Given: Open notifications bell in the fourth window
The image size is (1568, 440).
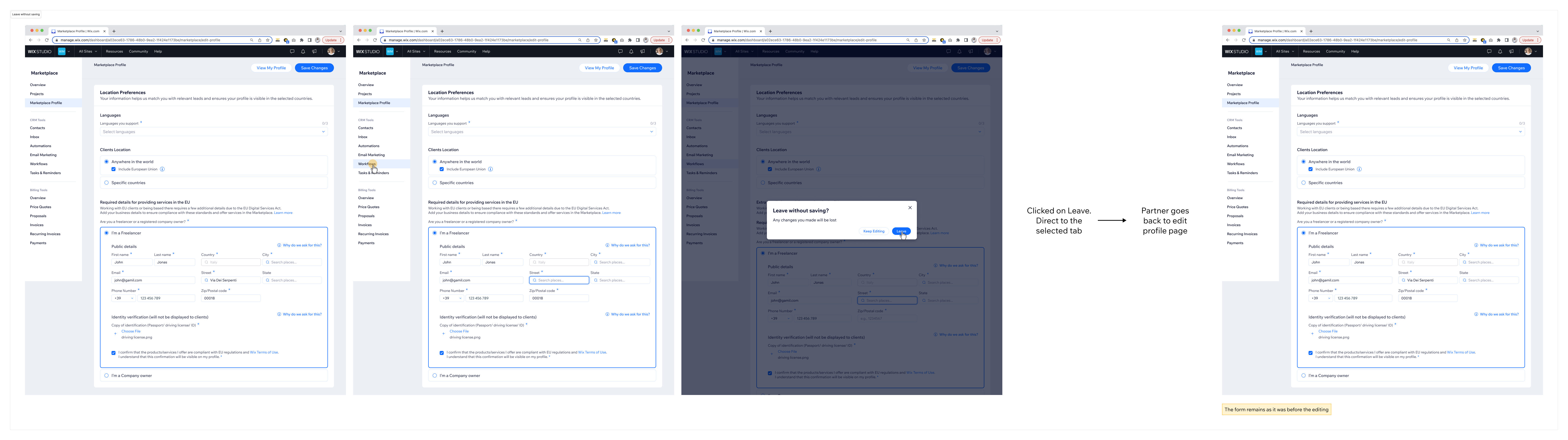Looking at the screenshot, I should [x=1501, y=51].
